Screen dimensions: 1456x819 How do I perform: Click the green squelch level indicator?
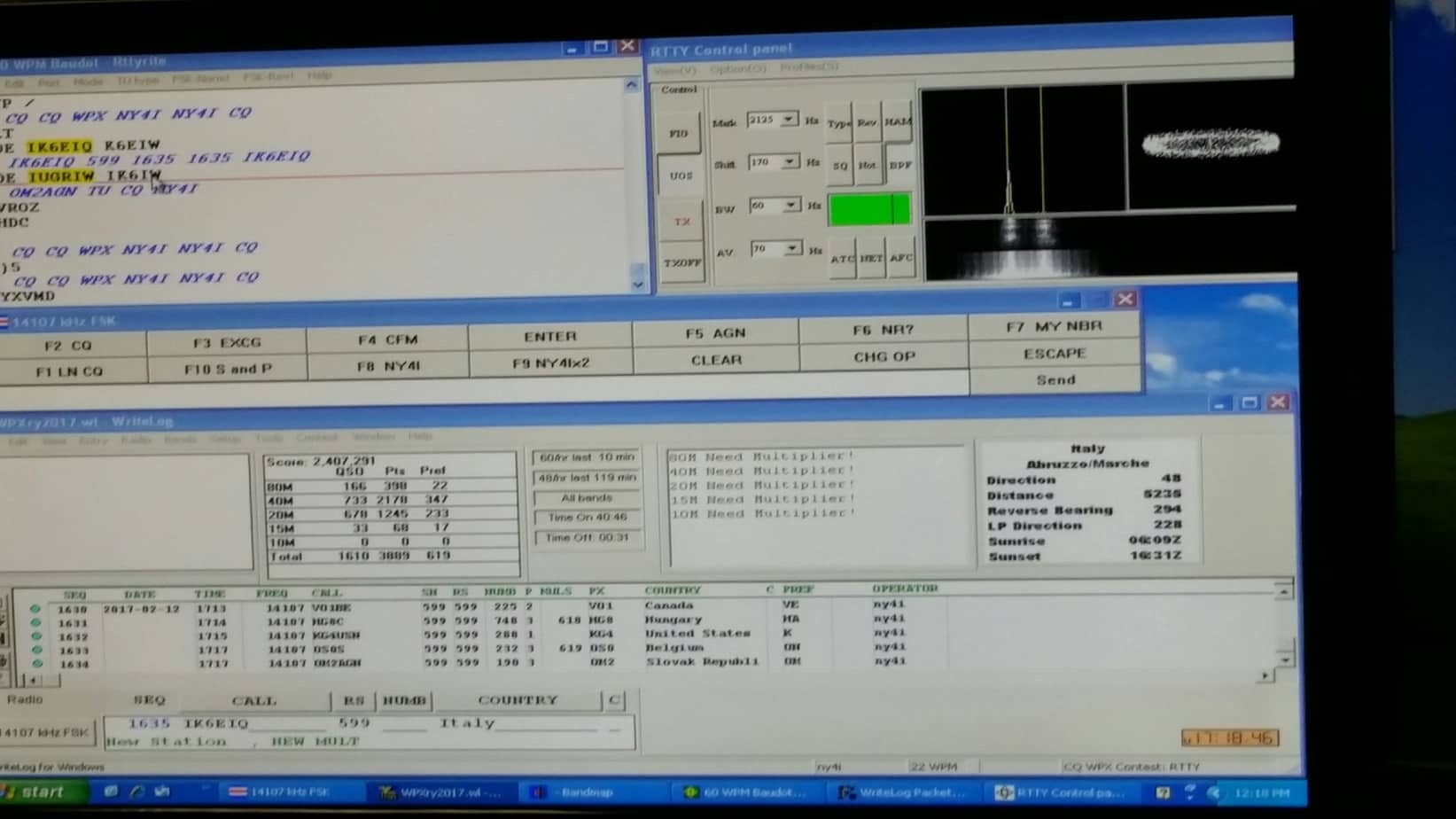click(x=868, y=210)
